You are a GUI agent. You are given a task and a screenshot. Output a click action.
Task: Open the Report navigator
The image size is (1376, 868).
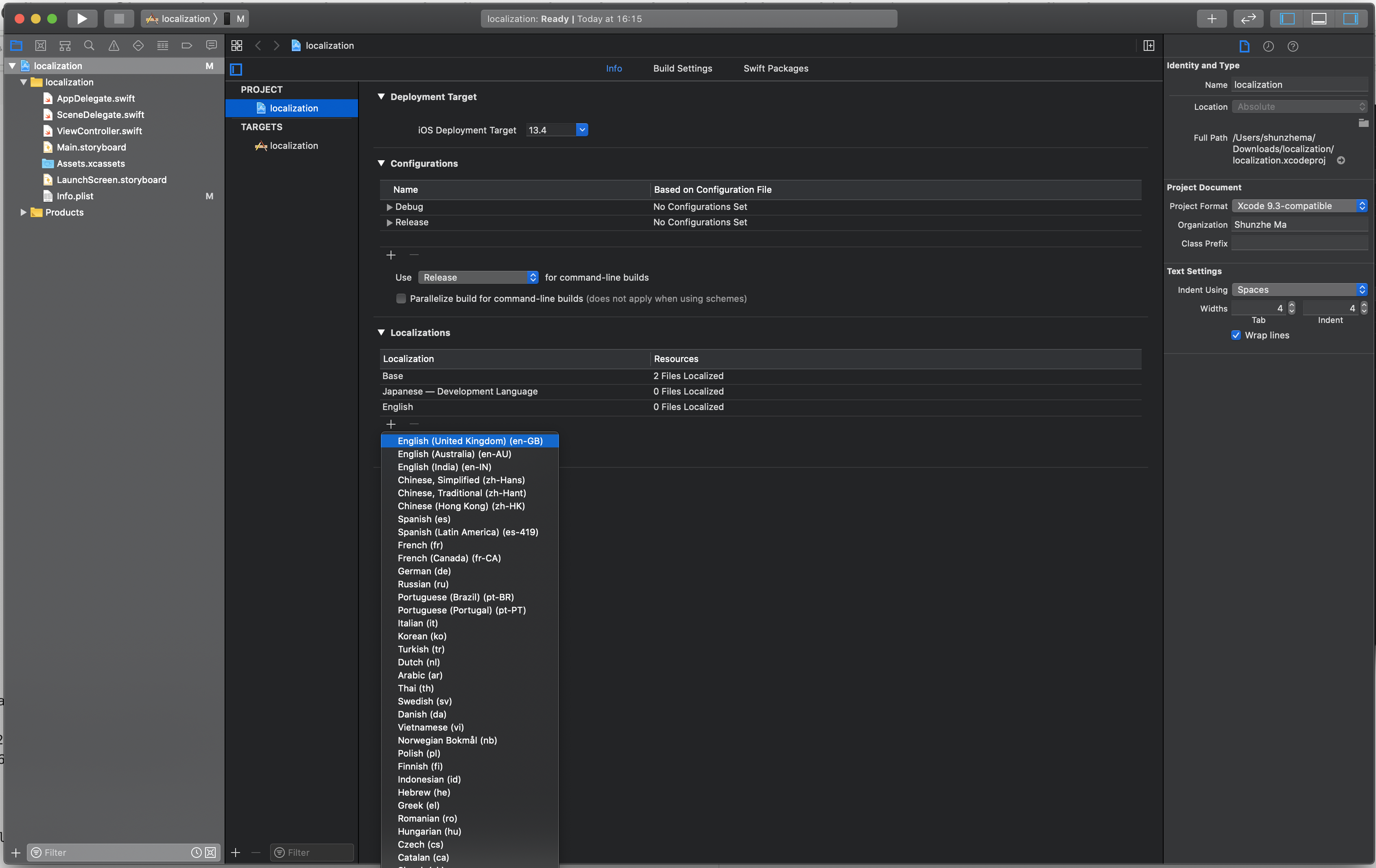(x=212, y=45)
